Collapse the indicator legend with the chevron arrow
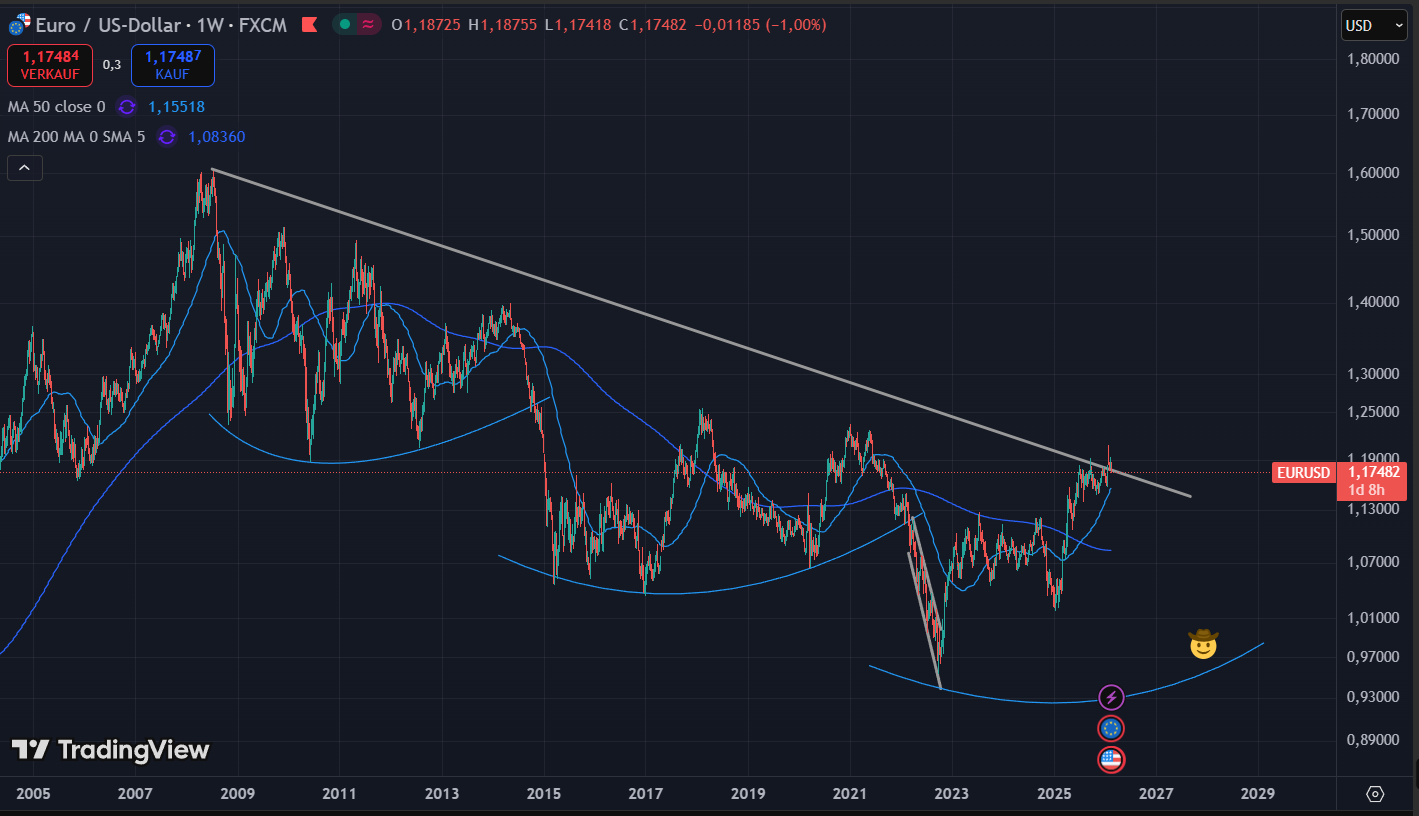 (25, 169)
